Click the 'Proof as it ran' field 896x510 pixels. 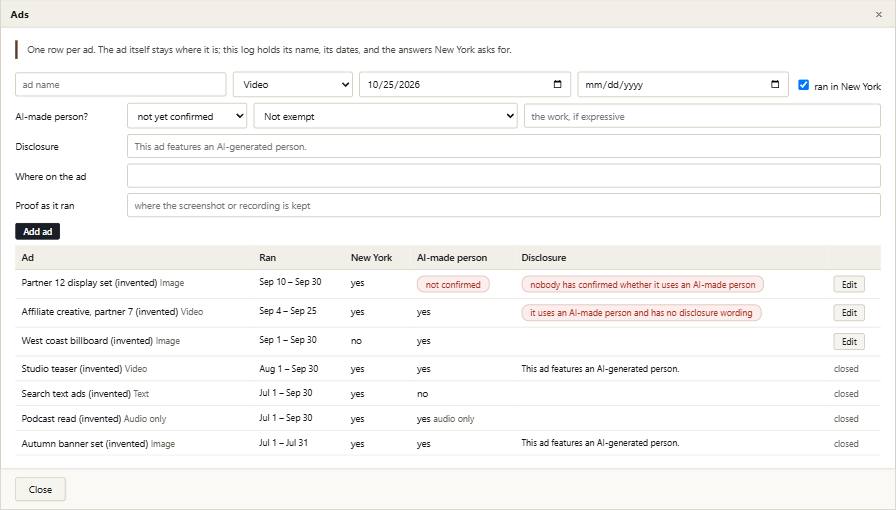503,205
